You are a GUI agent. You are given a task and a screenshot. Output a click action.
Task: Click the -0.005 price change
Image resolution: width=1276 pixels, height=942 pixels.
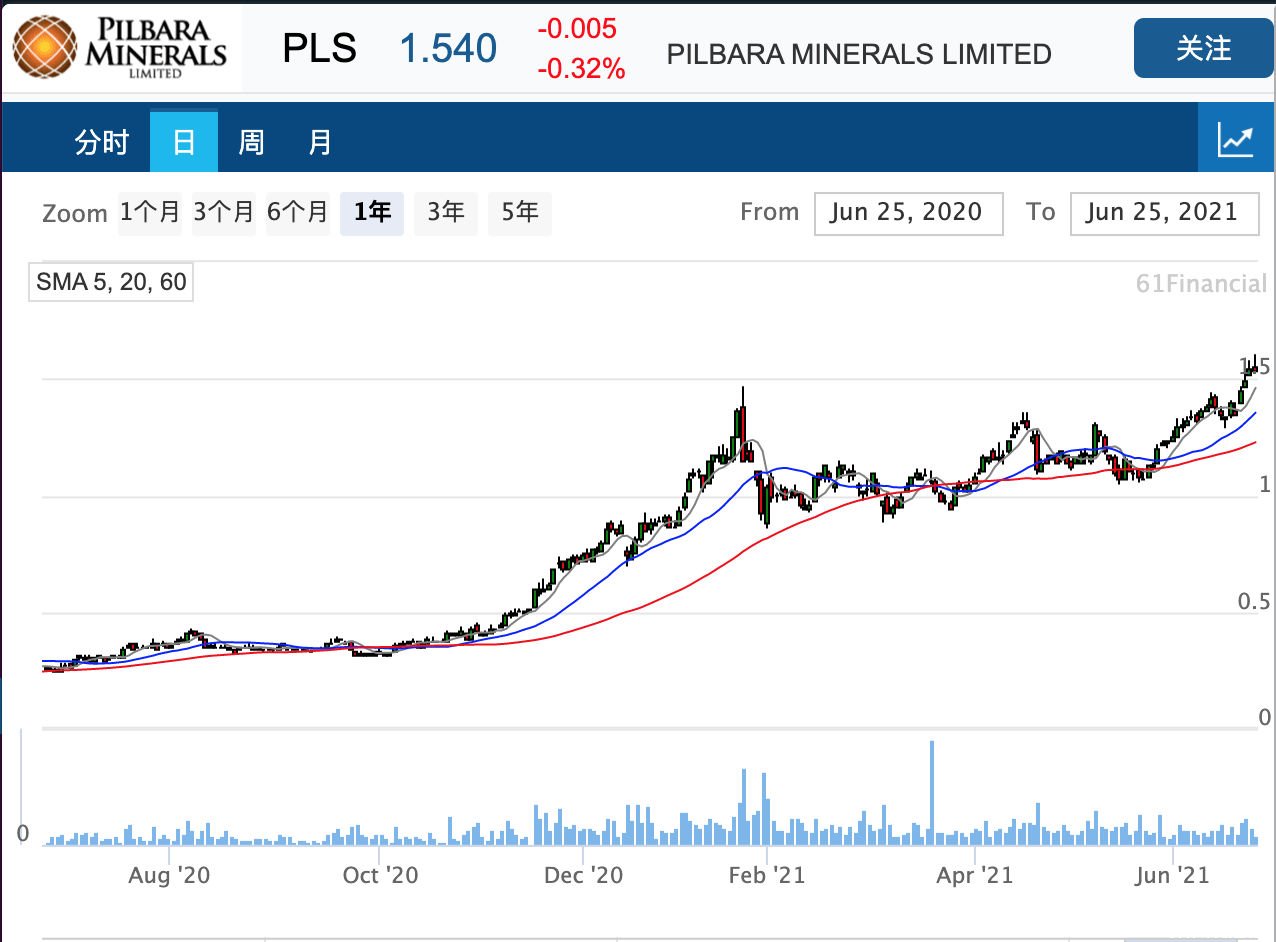click(577, 29)
